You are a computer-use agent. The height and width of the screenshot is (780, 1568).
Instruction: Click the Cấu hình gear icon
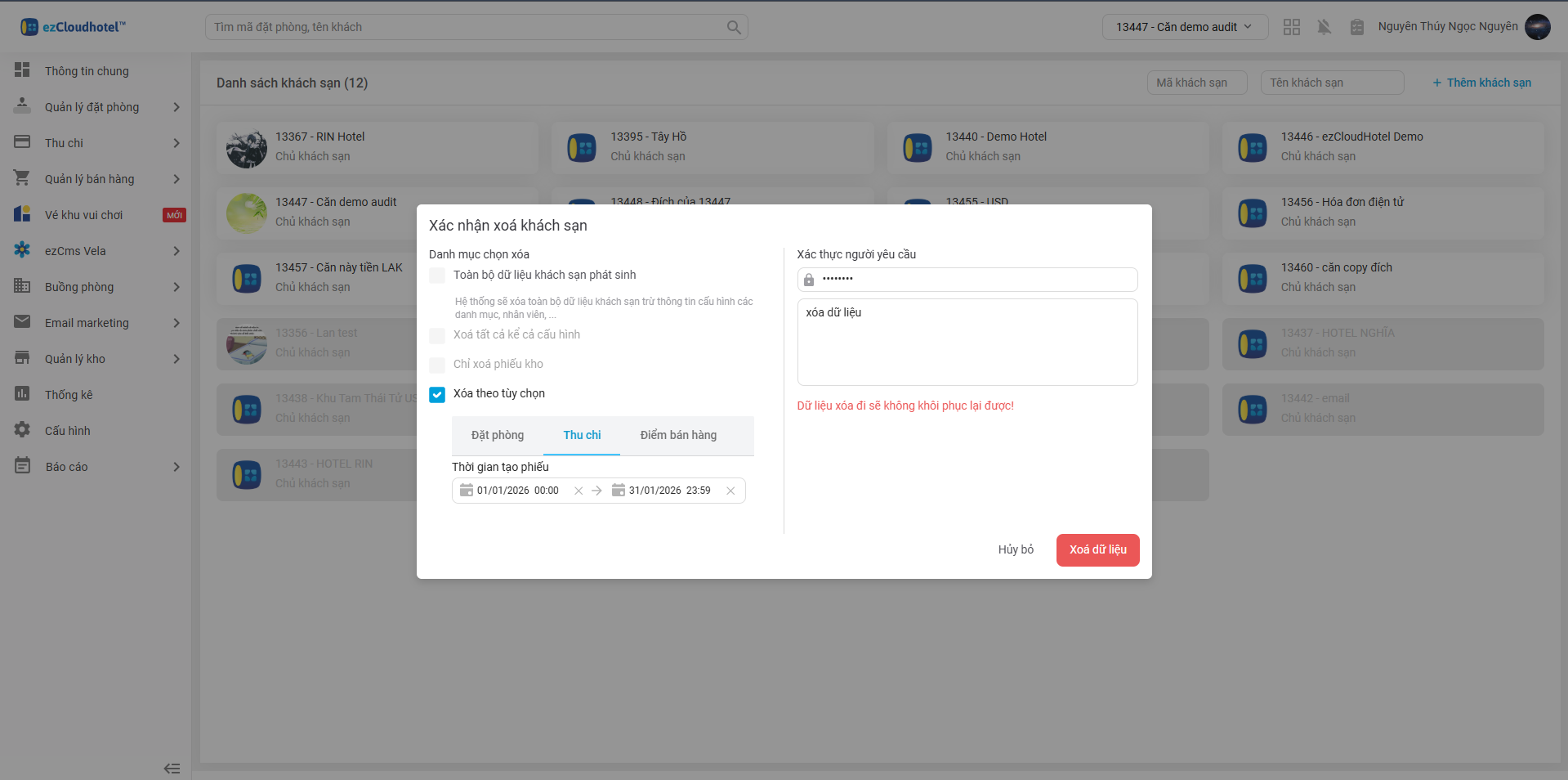[22, 430]
